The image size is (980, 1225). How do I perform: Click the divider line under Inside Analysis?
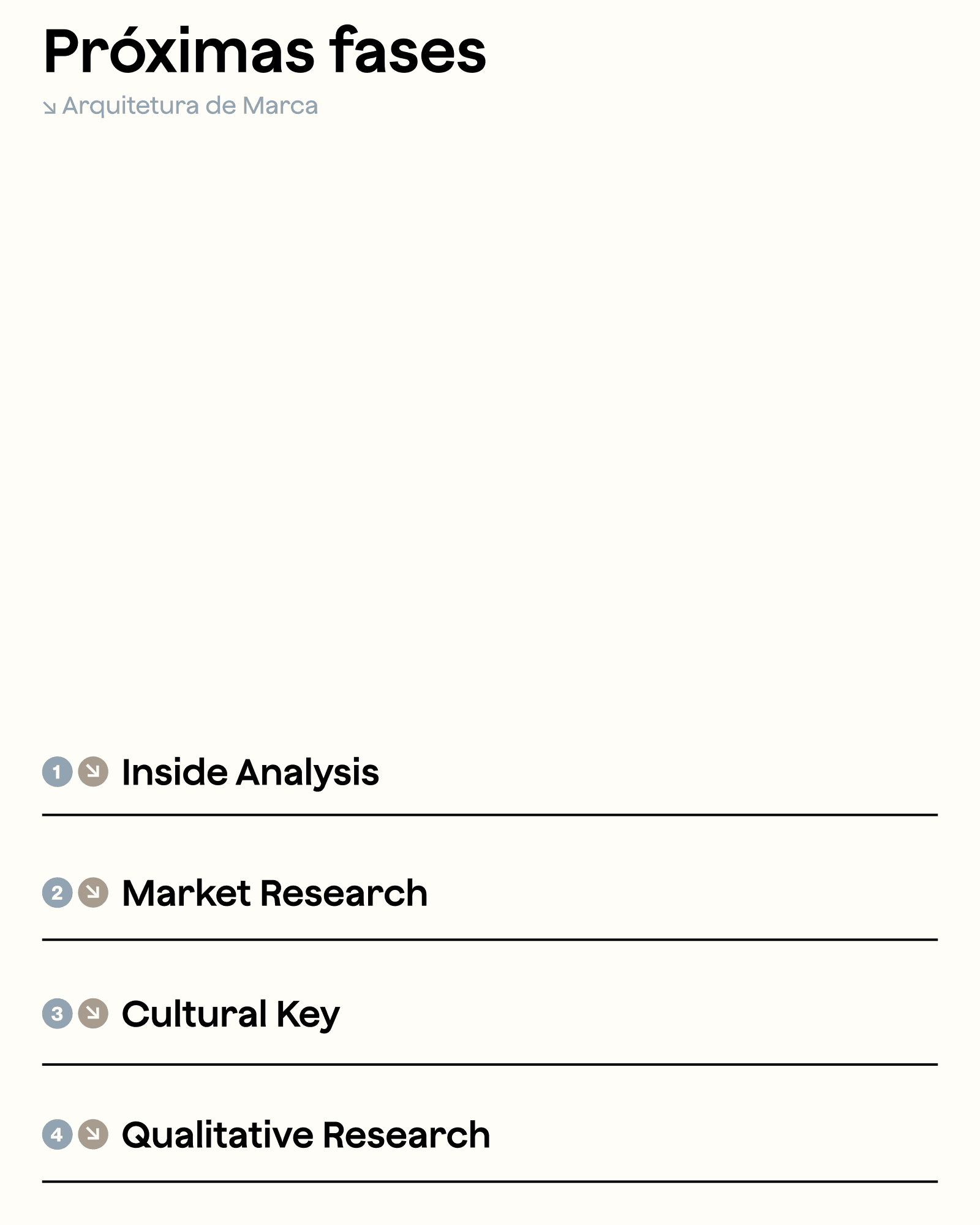(490, 815)
